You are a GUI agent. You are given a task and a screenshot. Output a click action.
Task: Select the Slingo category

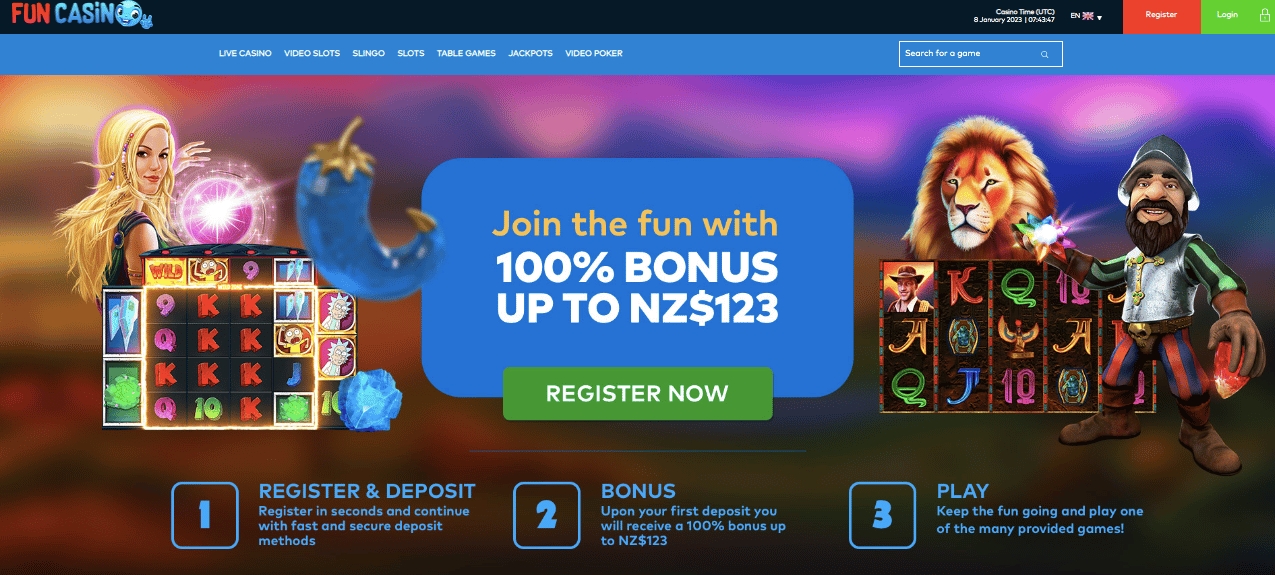tap(368, 53)
